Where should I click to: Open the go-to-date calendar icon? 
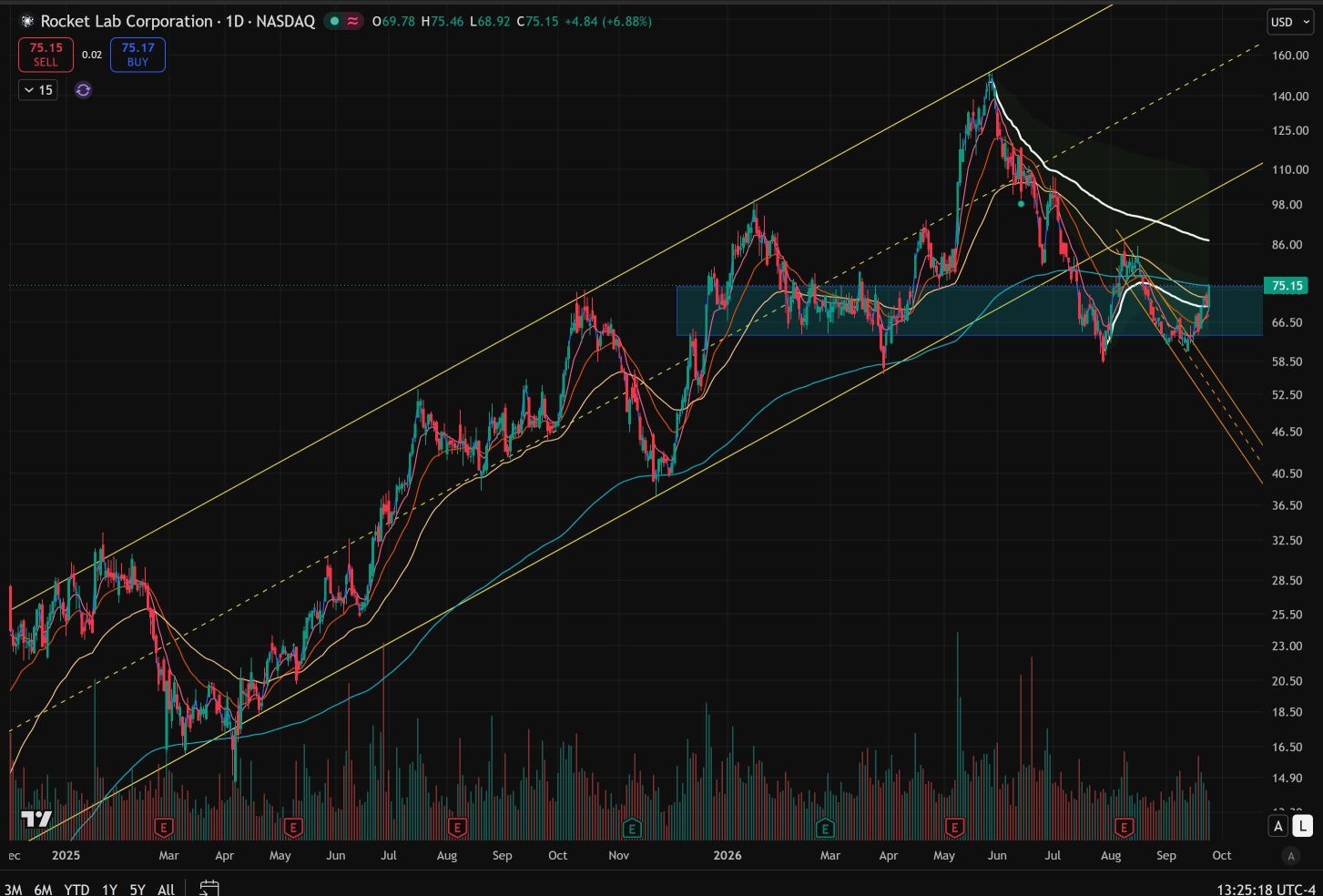coord(209,888)
